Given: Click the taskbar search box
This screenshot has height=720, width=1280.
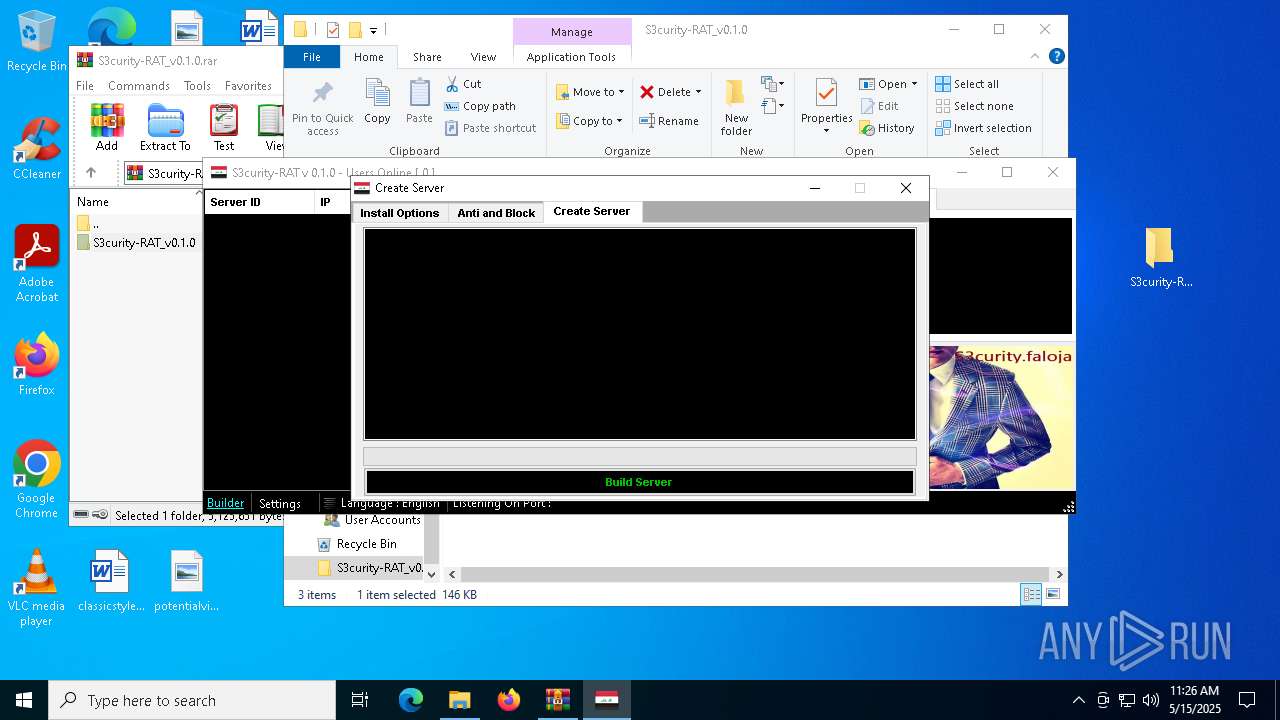Looking at the screenshot, I should pyautogui.click(x=192, y=700).
